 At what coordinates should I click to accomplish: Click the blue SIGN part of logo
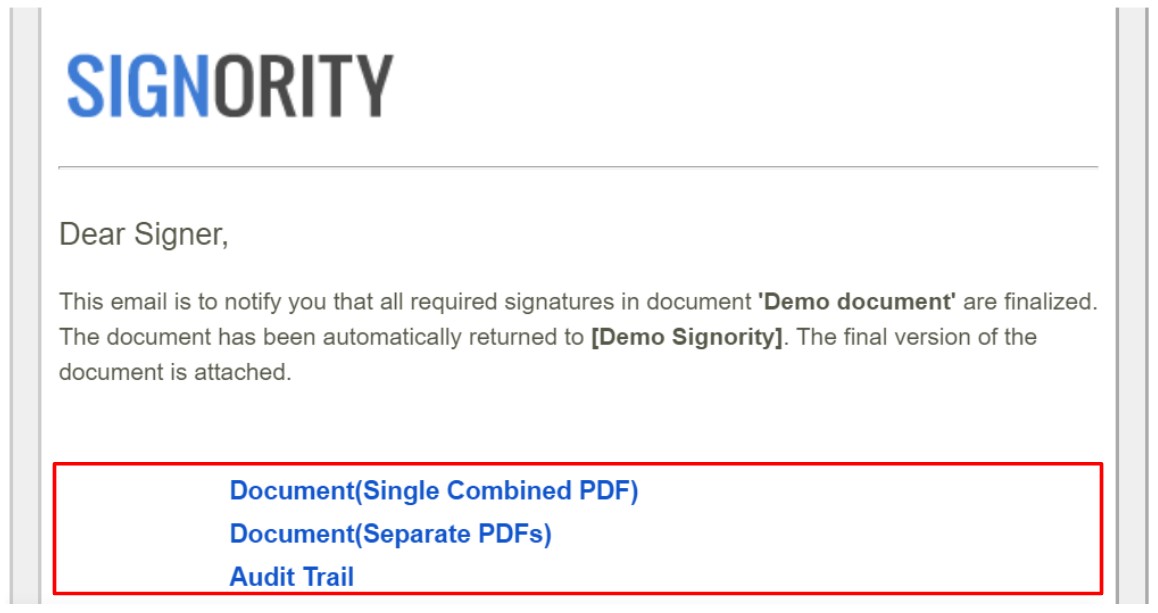138,86
